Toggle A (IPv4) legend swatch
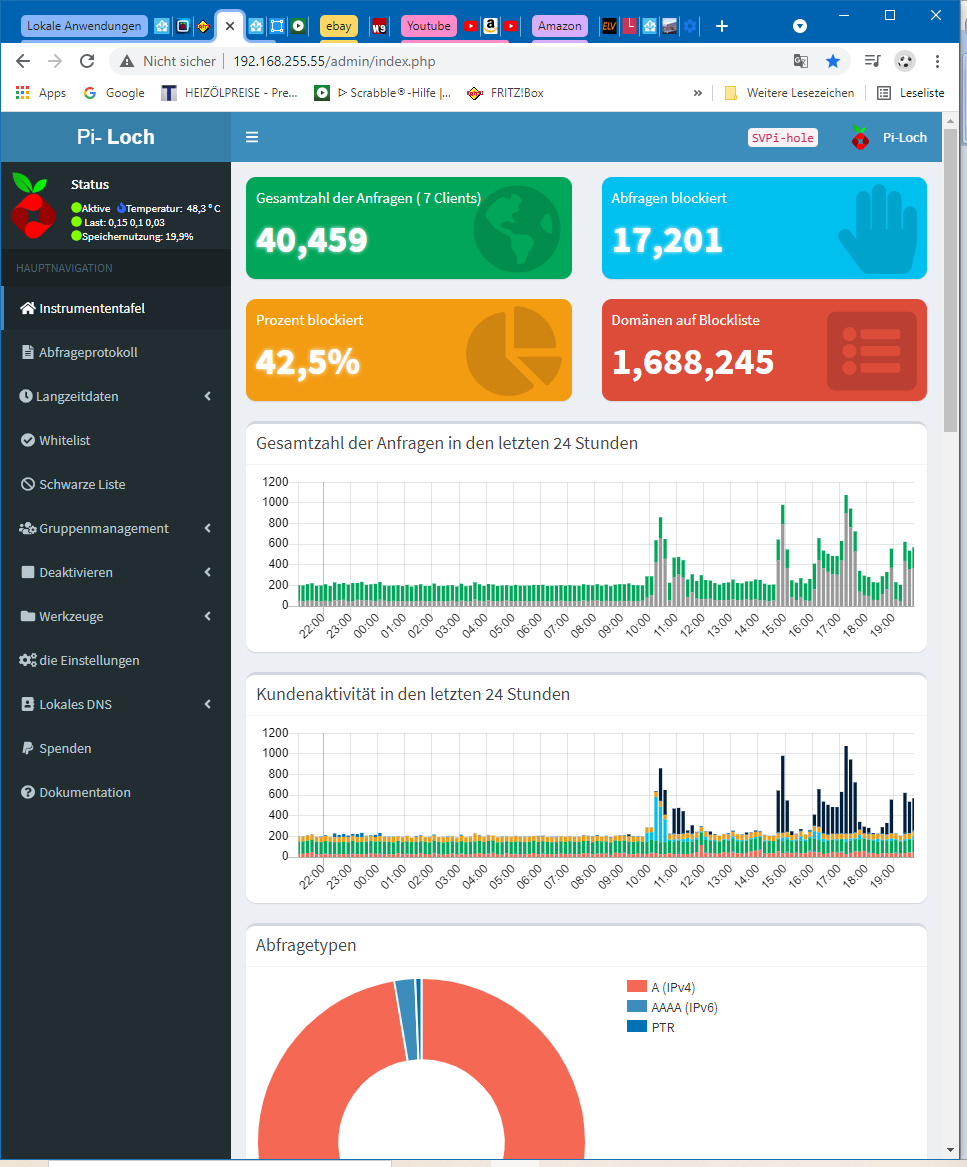 coord(636,986)
